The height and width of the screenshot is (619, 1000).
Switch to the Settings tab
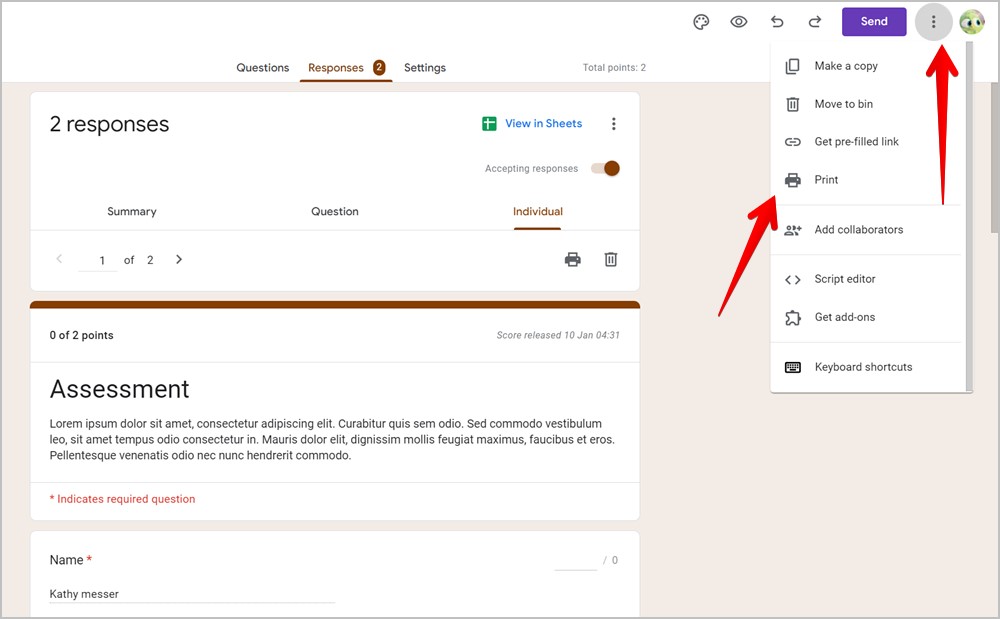pos(425,68)
